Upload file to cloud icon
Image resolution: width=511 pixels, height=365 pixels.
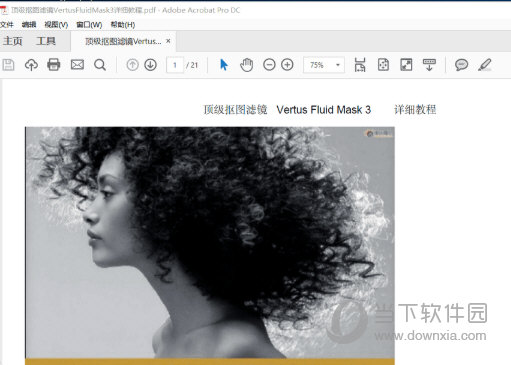(x=31, y=65)
